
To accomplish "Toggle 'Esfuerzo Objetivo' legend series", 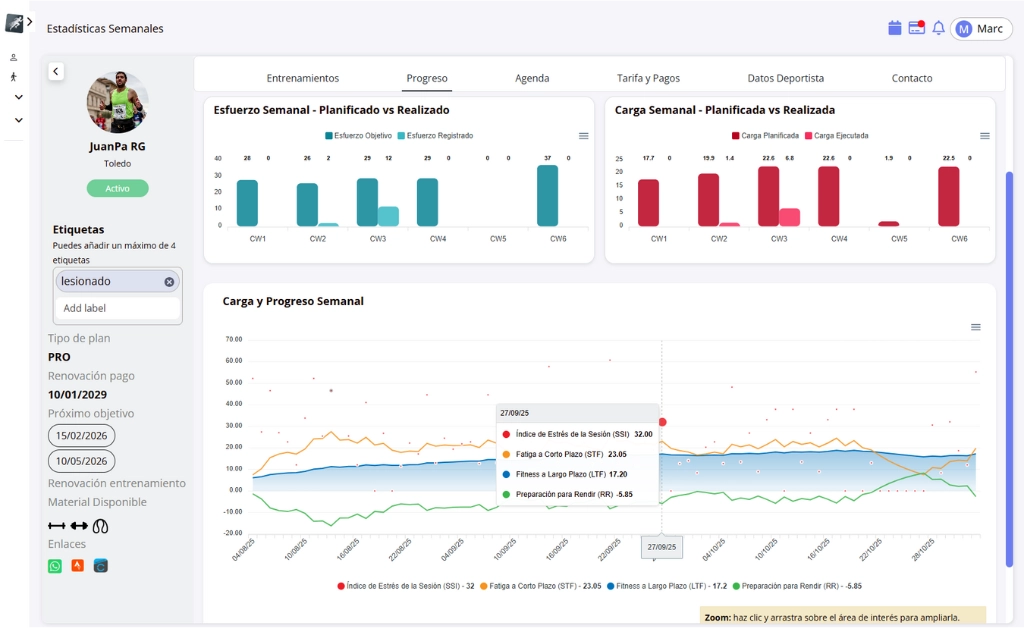I will tap(358, 135).
